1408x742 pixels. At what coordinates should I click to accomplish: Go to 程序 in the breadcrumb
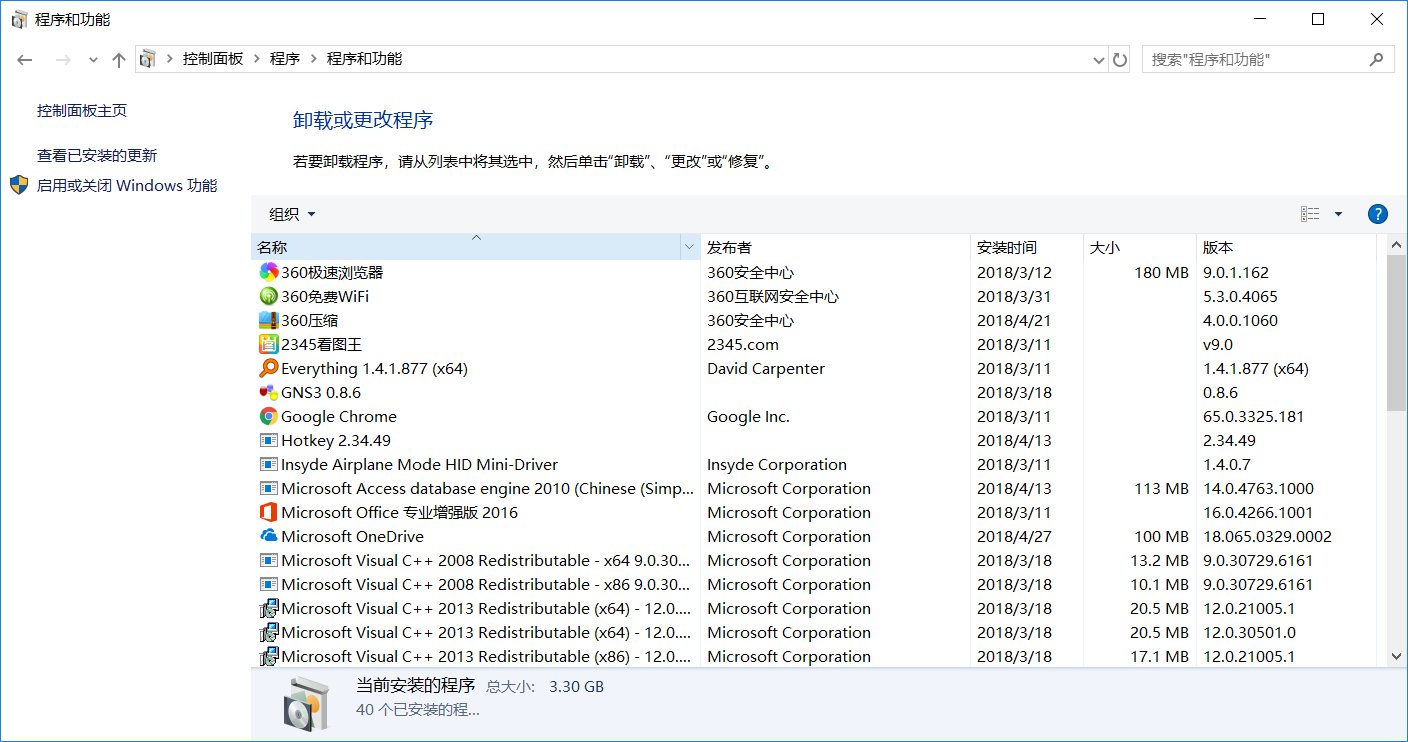285,59
